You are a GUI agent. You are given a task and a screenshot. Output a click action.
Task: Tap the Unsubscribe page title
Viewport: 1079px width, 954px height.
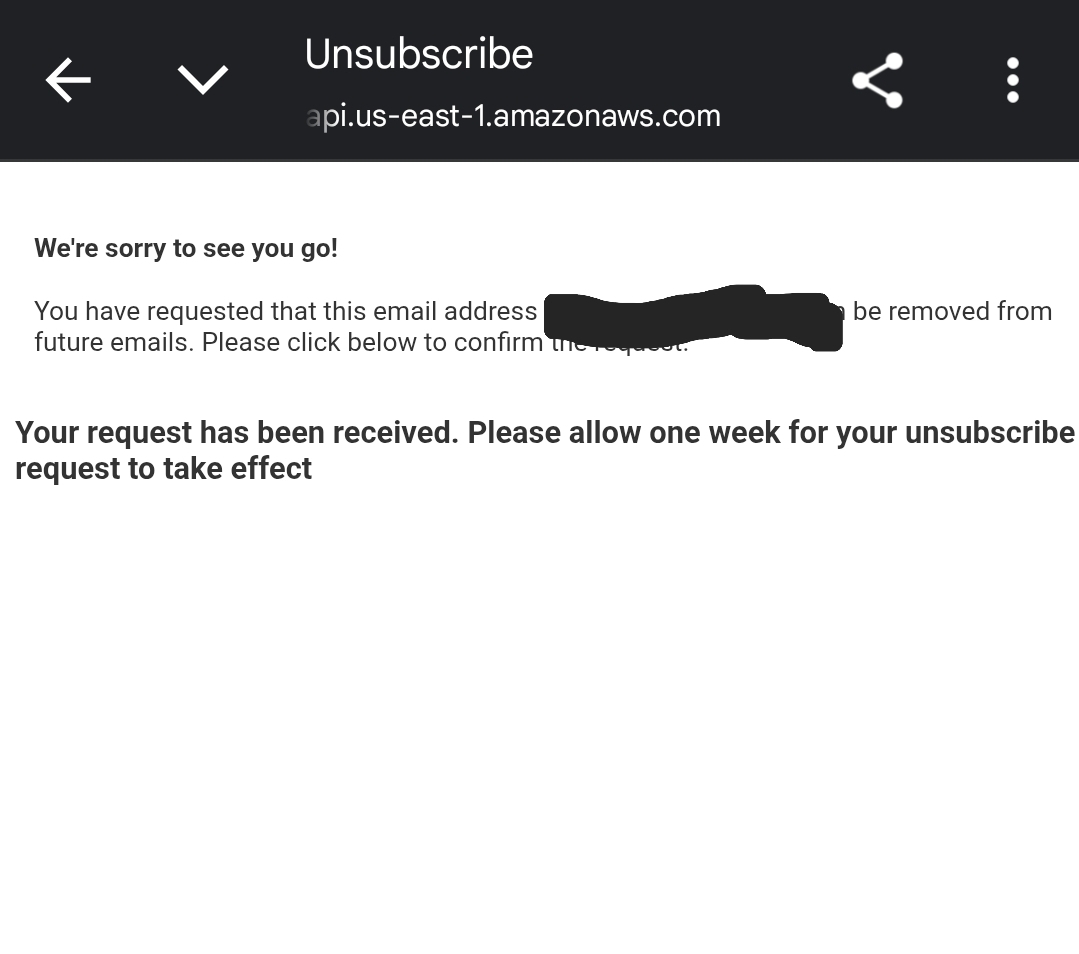[418, 54]
